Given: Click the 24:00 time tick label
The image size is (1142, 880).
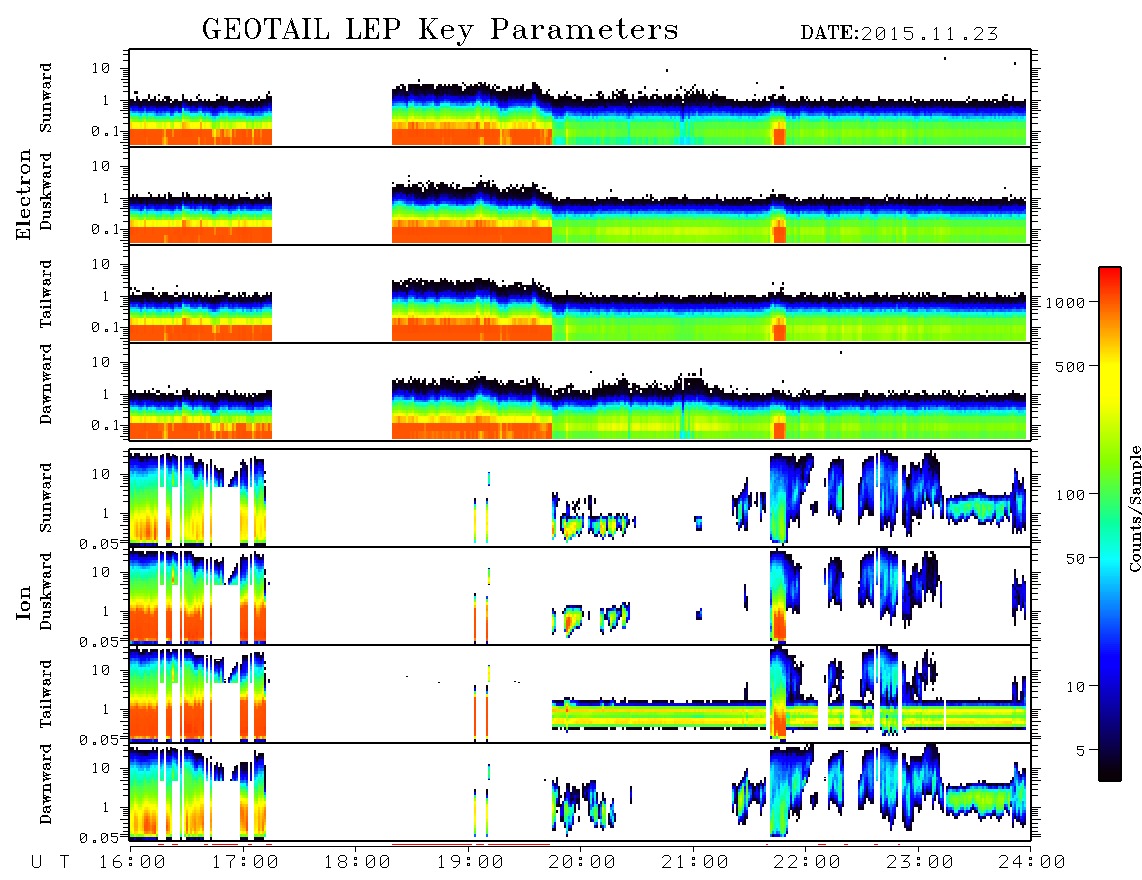Looking at the screenshot, I should point(1032,863).
